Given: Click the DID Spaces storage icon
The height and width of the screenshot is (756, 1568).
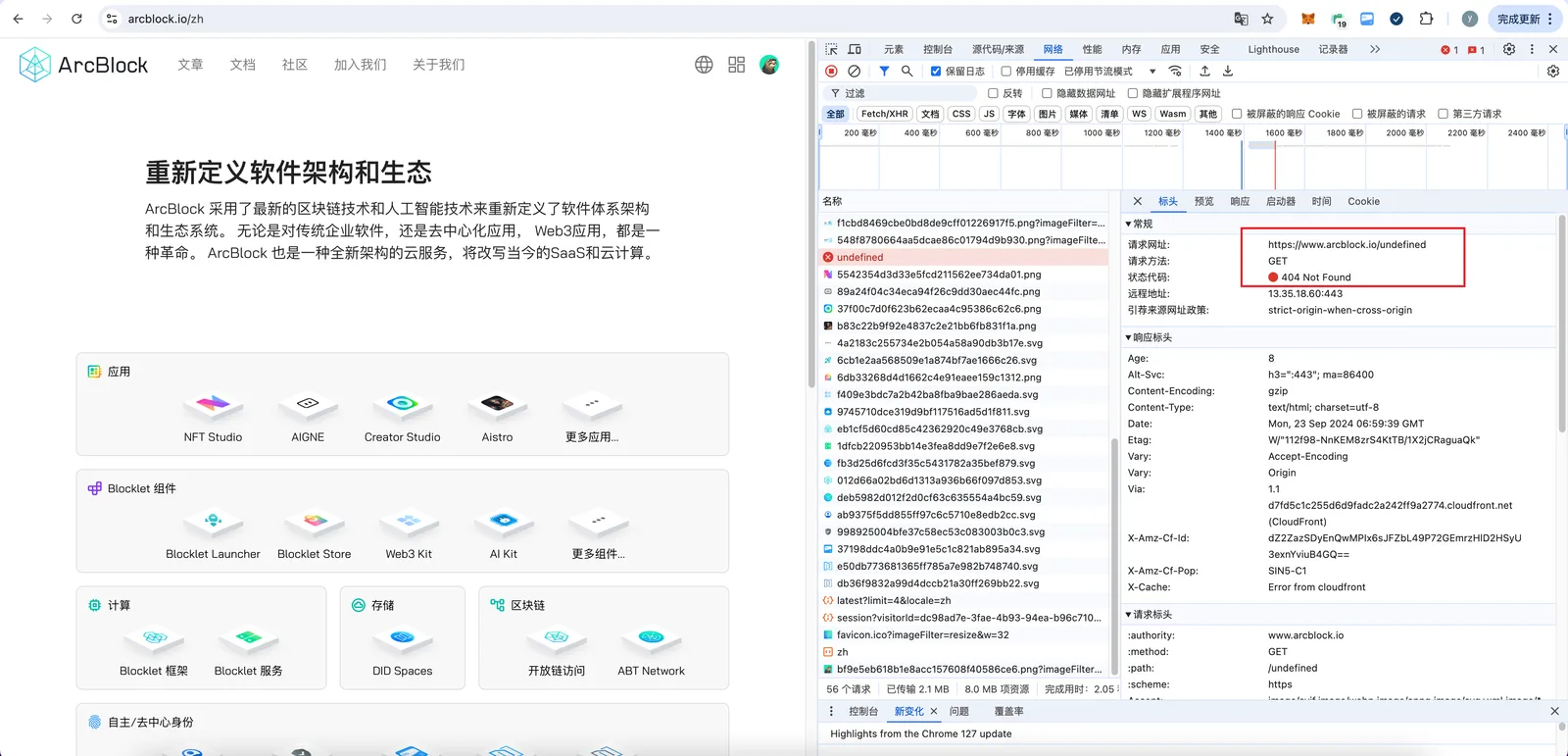Looking at the screenshot, I should tap(402, 637).
